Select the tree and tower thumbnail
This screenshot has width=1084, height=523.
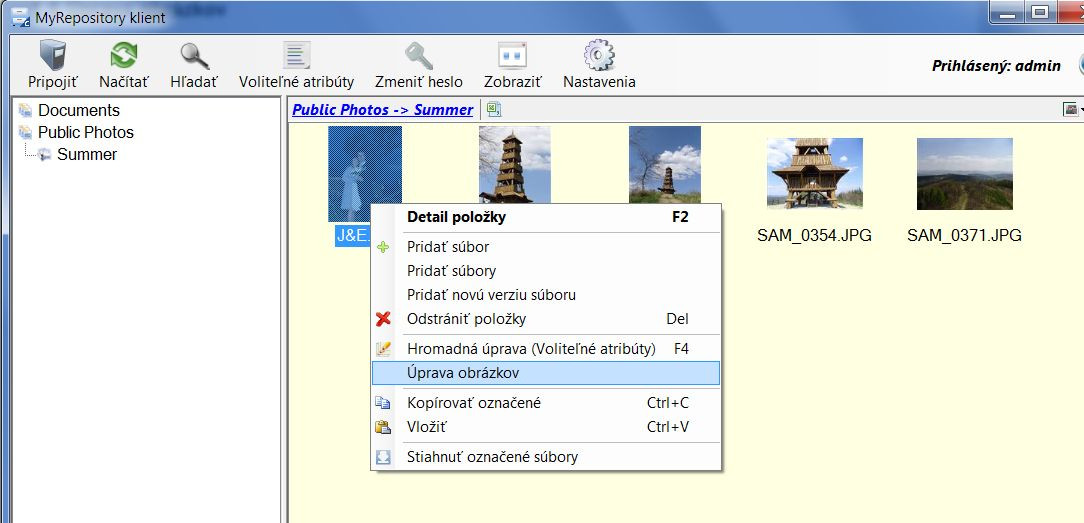665,164
